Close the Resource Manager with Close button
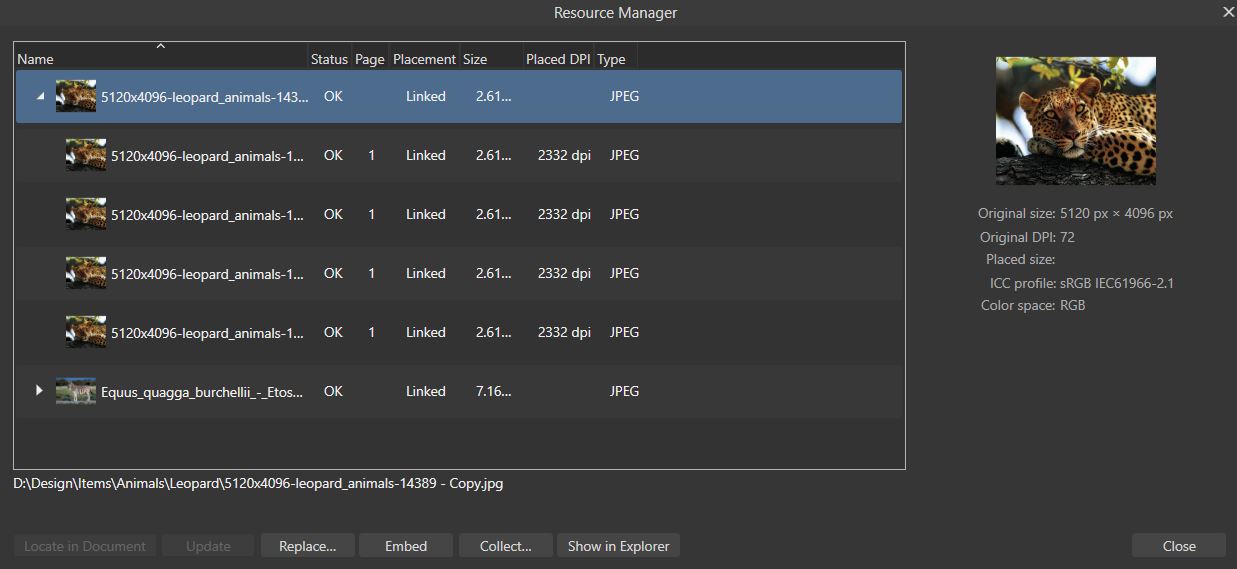1237x569 pixels. (1178, 546)
